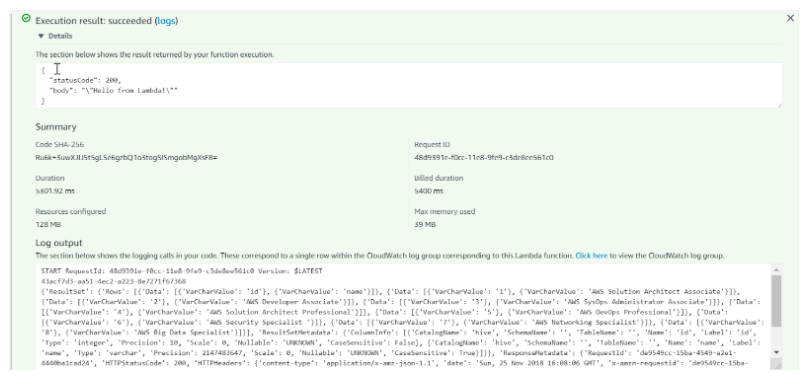806x384 pixels.
Task: Click the log output scroll up arrow
Action: click(x=776, y=269)
